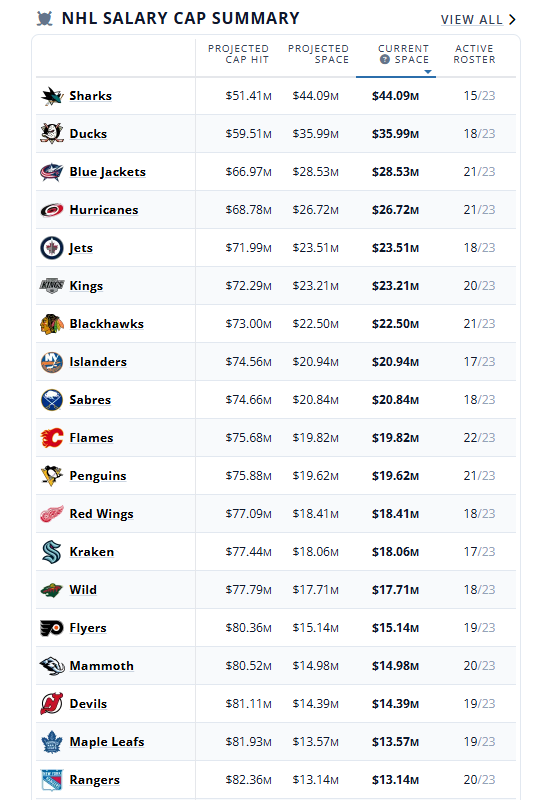Viewport: 544px width, 800px height.
Task: Click the Sharks team logo
Action: [x=52, y=96]
